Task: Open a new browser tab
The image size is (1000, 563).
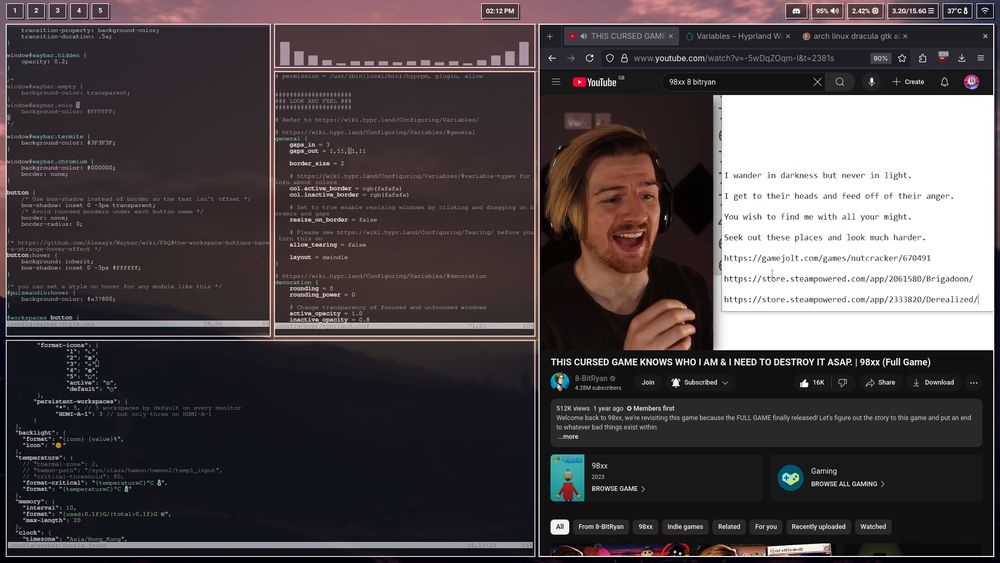Action: [550, 36]
